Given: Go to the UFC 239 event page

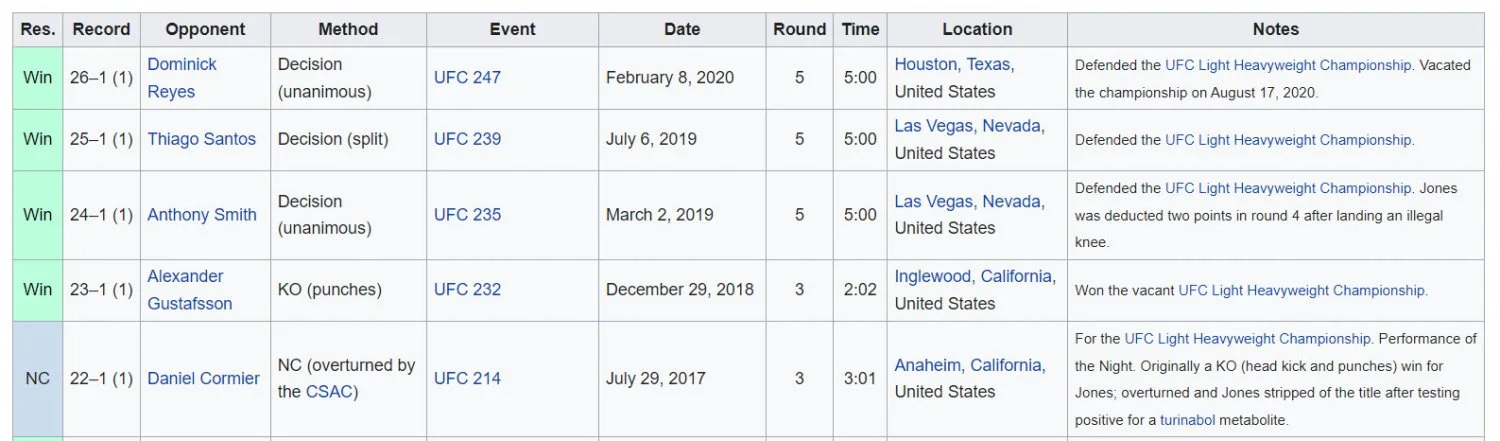Looking at the screenshot, I should click(467, 139).
